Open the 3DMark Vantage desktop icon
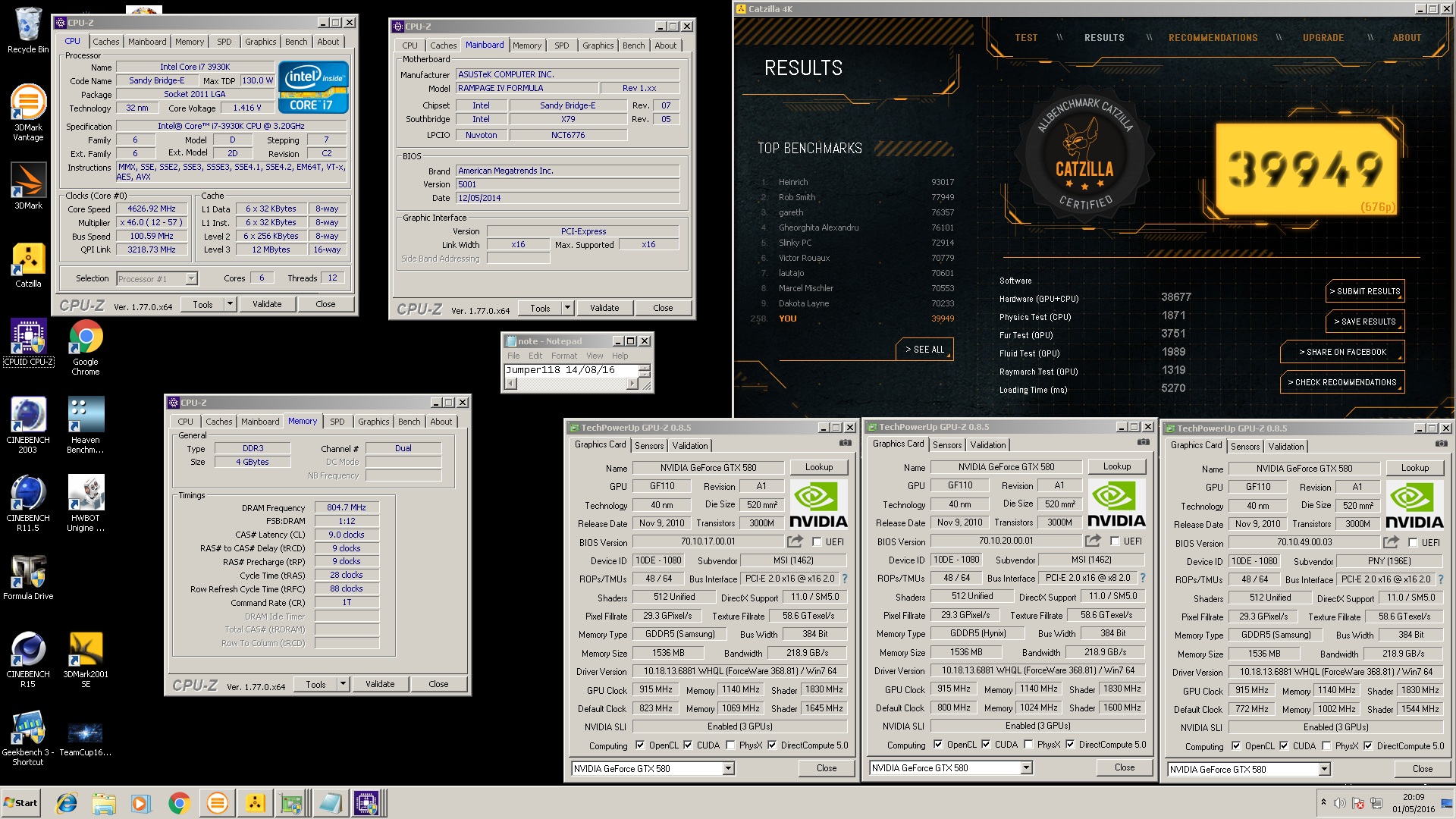The width and height of the screenshot is (1456, 819). (28, 112)
